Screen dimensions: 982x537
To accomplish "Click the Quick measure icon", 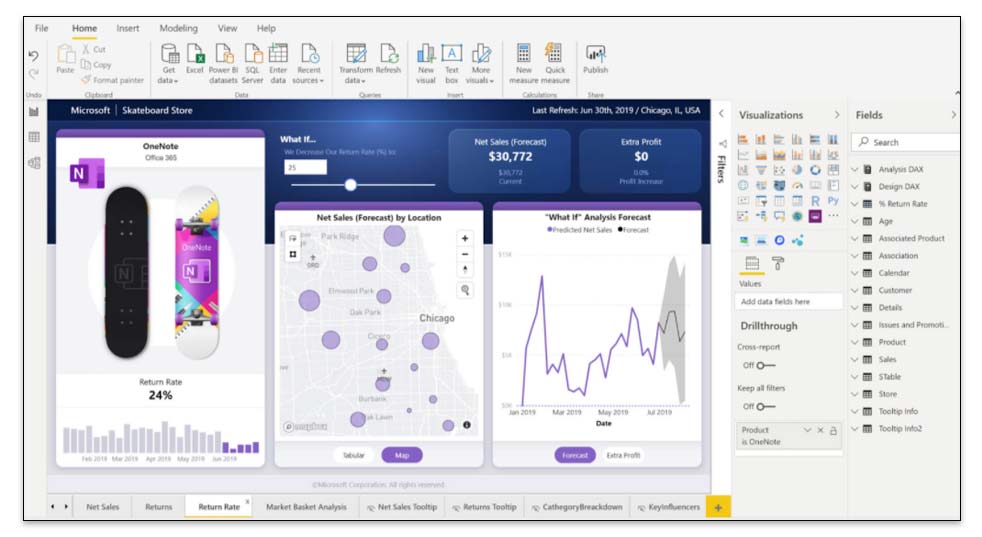I will (x=554, y=54).
